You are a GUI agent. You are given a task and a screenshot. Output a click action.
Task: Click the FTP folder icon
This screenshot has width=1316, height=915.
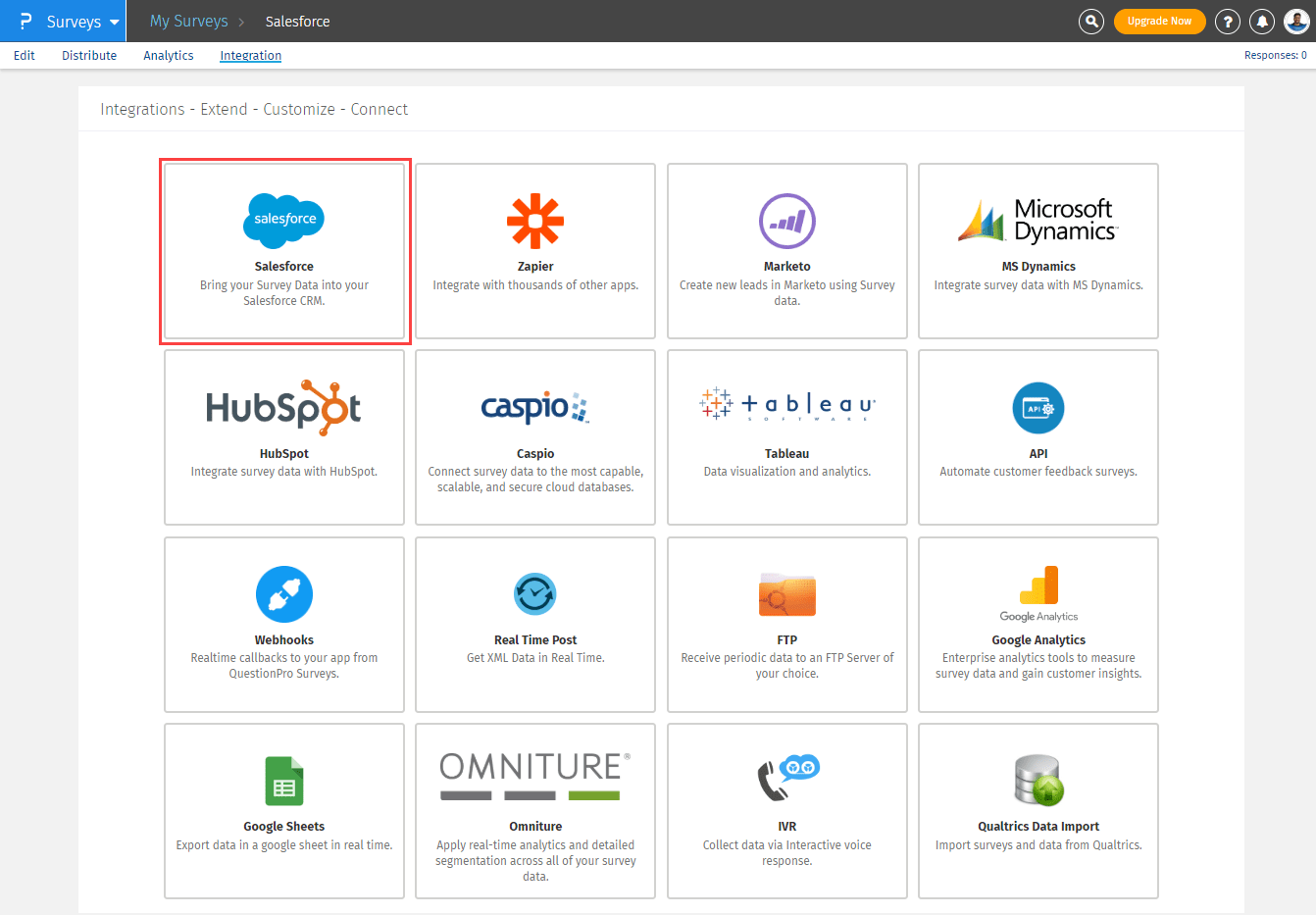pyautogui.click(x=786, y=594)
